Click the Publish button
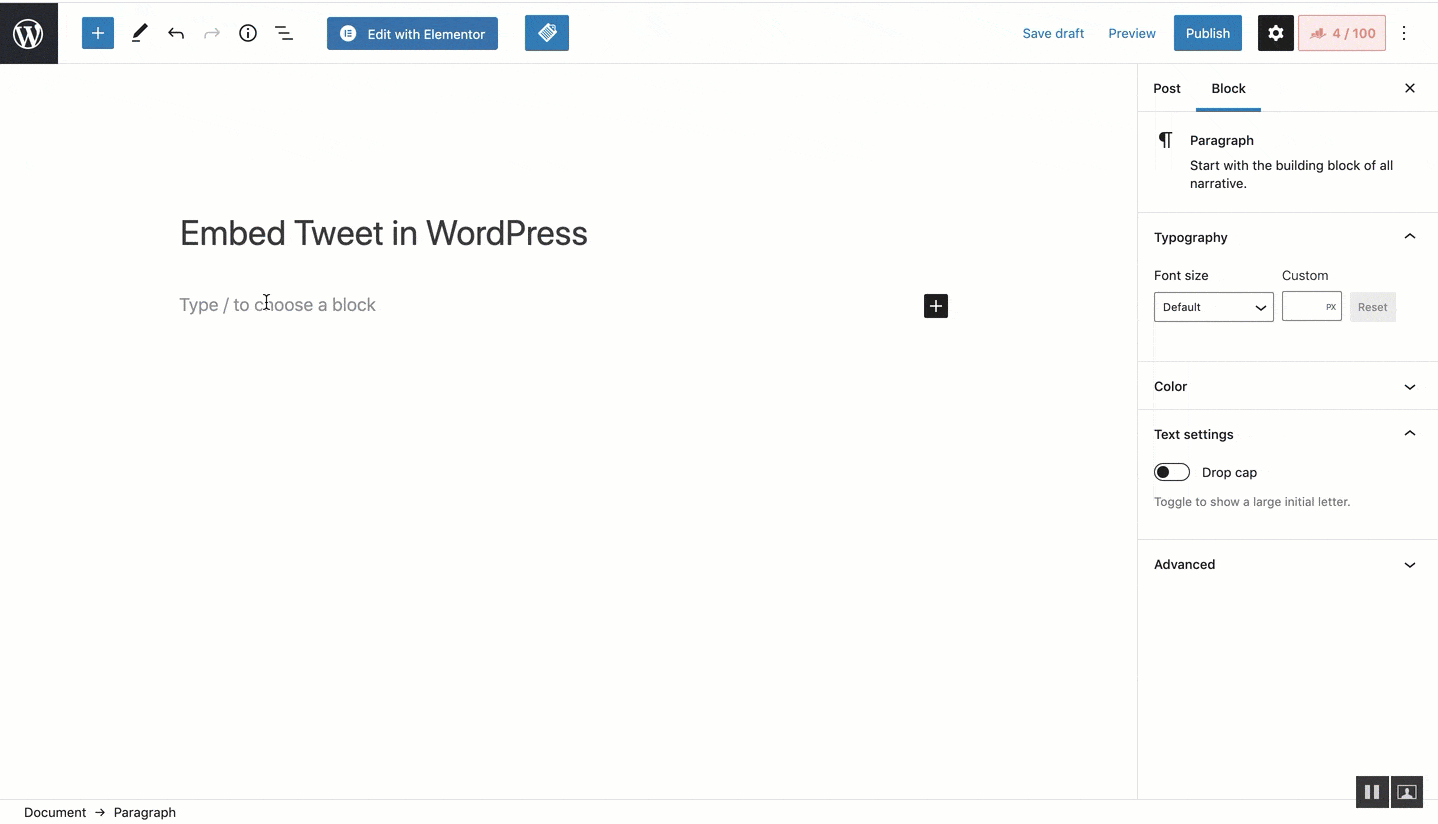This screenshot has width=1438, height=824. (1207, 33)
